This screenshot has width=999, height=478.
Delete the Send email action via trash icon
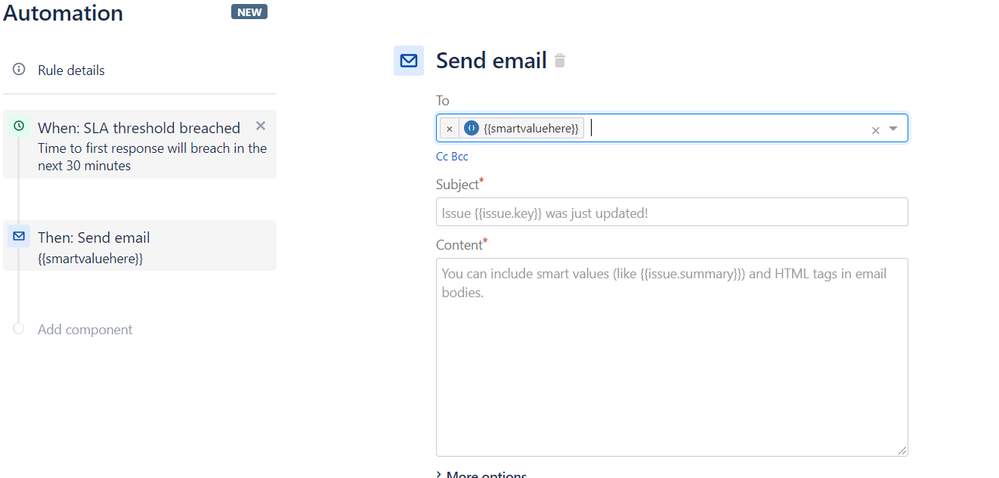(559, 61)
